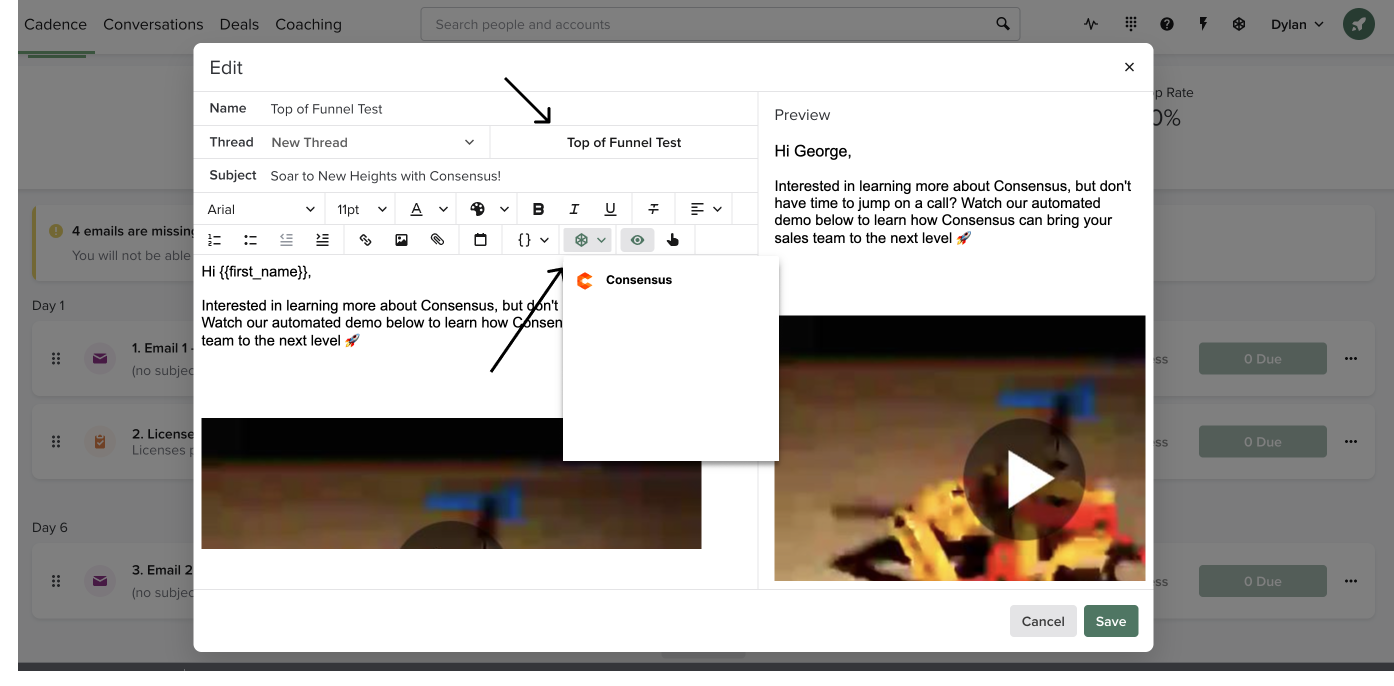Image resolution: width=1394 pixels, height=686 pixels.
Task: Click the drag handle for 3. Email 2
Action: (x=56, y=581)
